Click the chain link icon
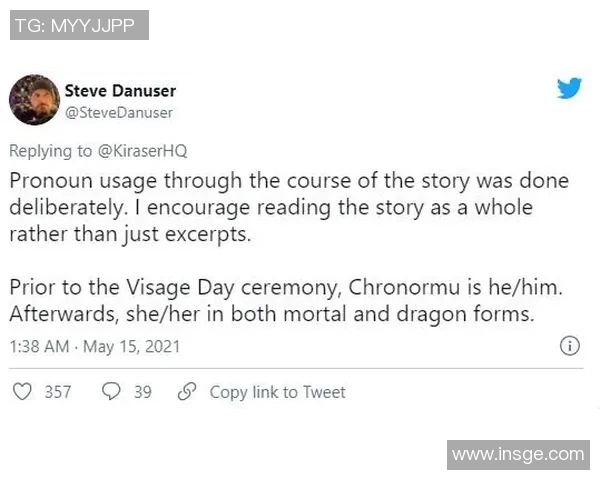 [186, 392]
